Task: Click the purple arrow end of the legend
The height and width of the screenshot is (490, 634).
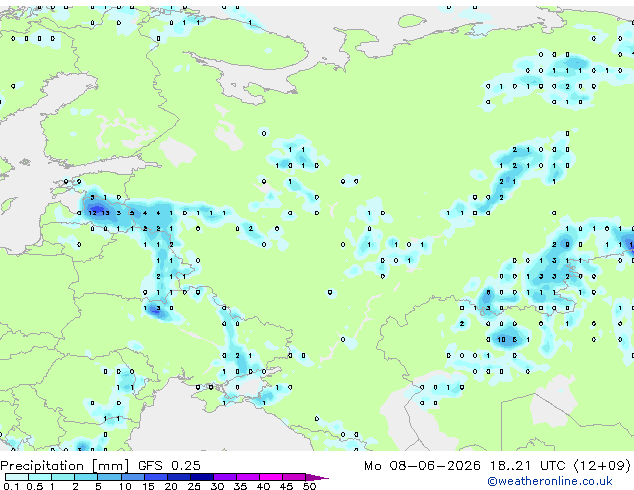Action: coord(317,477)
